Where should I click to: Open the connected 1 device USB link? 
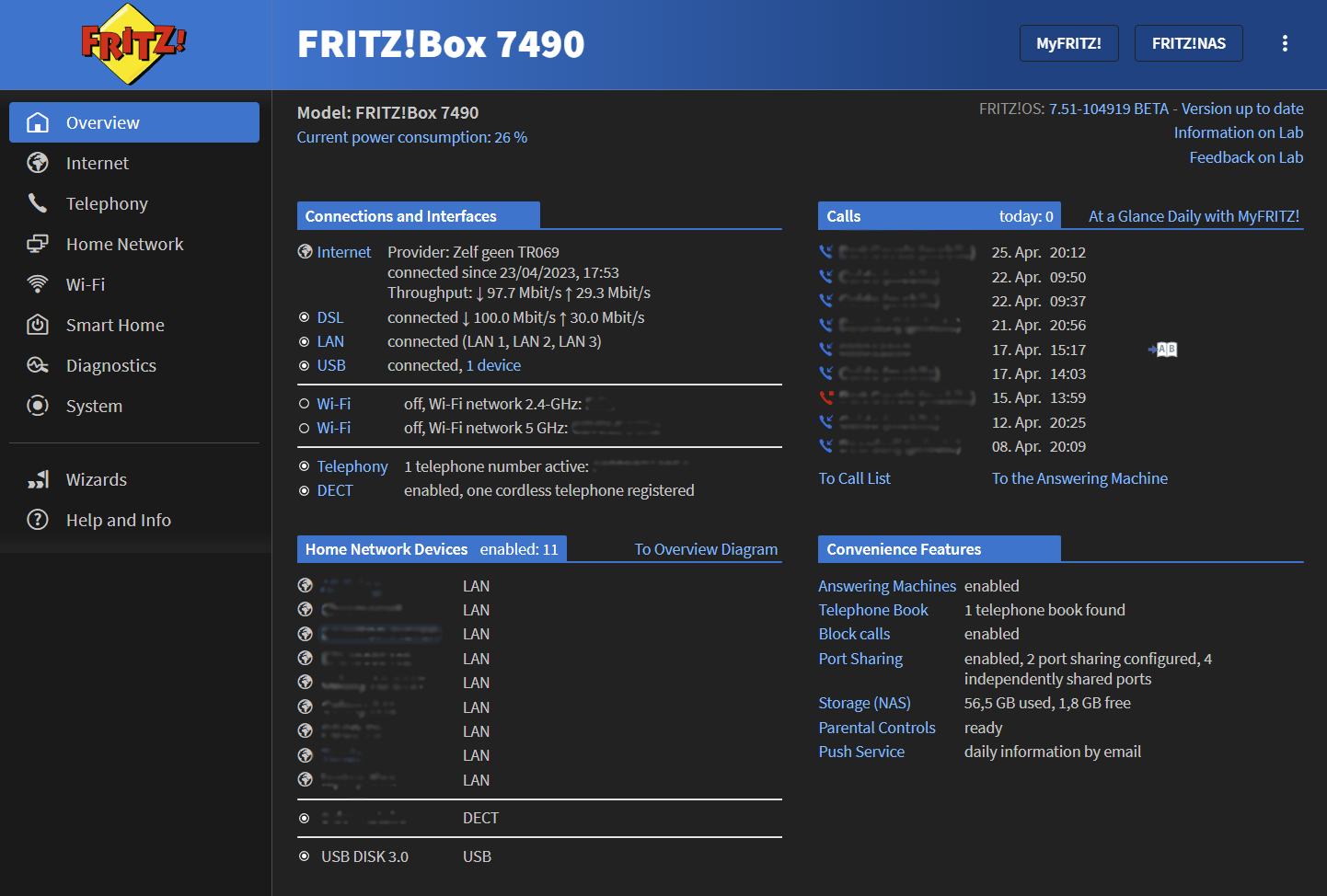click(493, 365)
